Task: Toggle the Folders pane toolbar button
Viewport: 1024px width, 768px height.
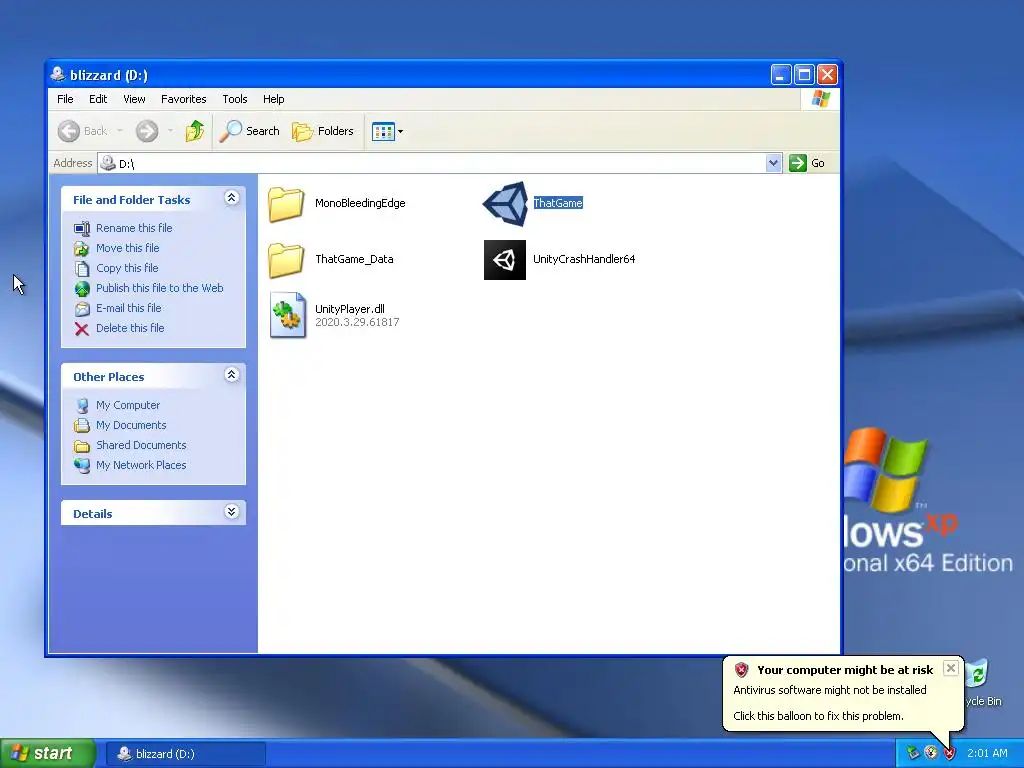Action: [x=323, y=131]
